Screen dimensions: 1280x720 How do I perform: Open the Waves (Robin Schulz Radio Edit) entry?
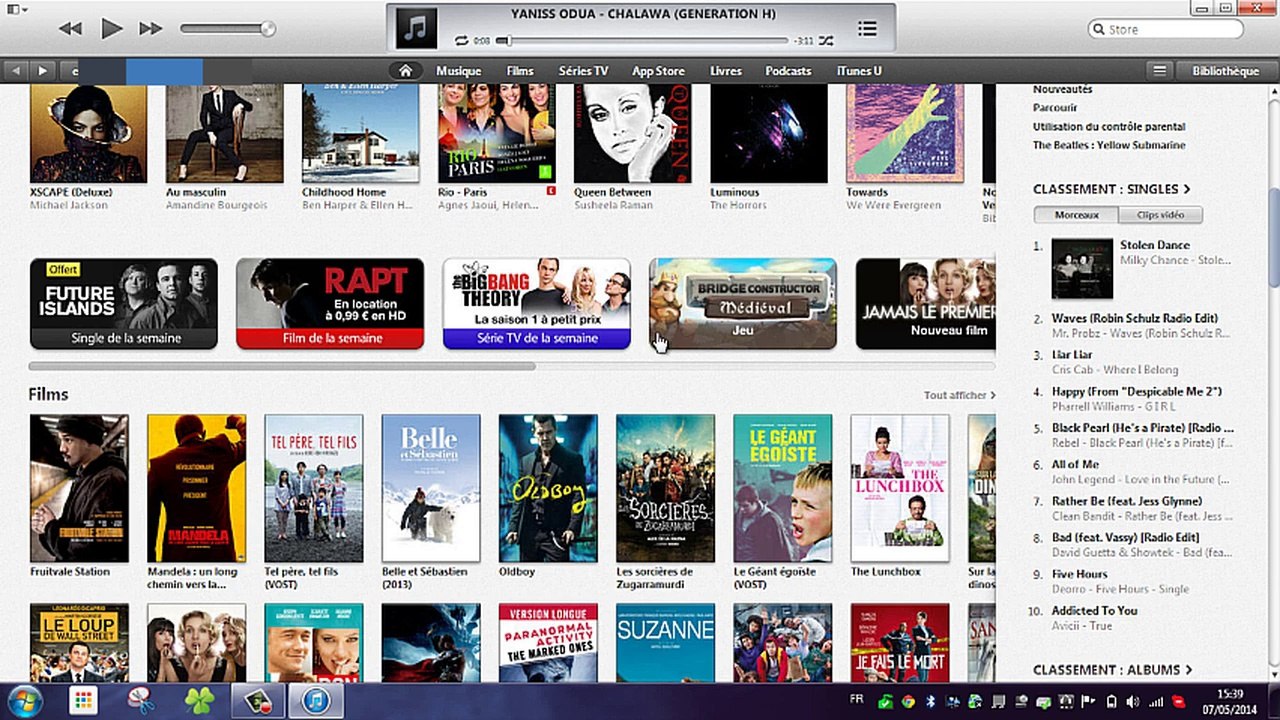point(1134,318)
